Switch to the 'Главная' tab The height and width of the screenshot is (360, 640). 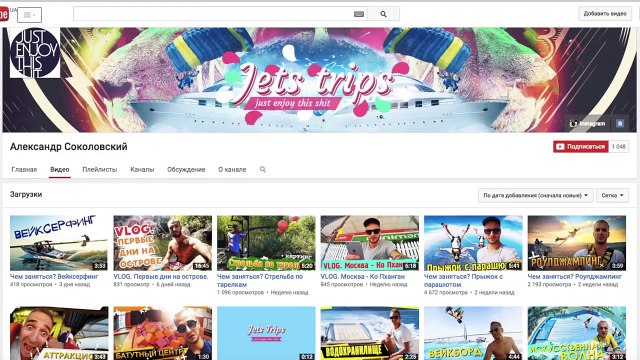pos(24,169)
